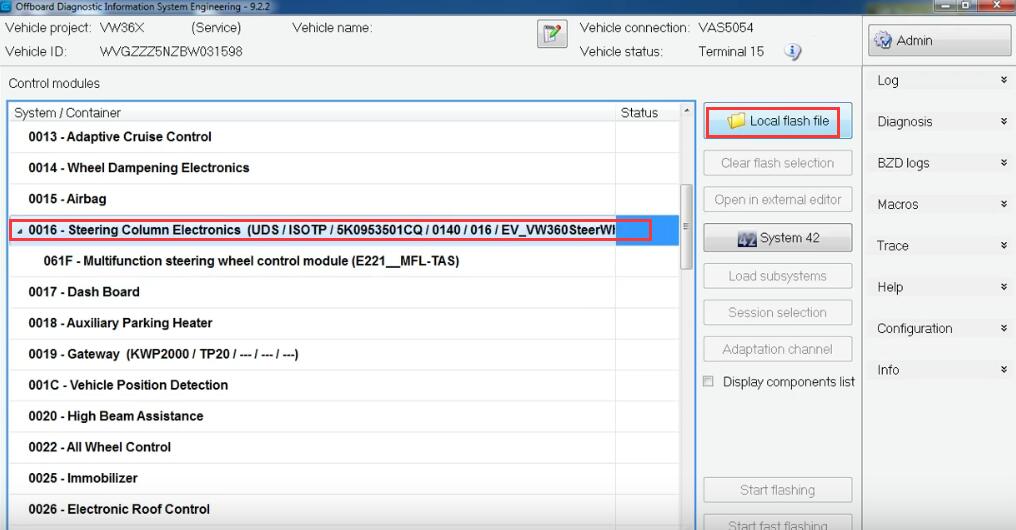This screenshot has height=530, width=1016.
Task: Toggle Display components list checkbox
Action: coord(708,382)
